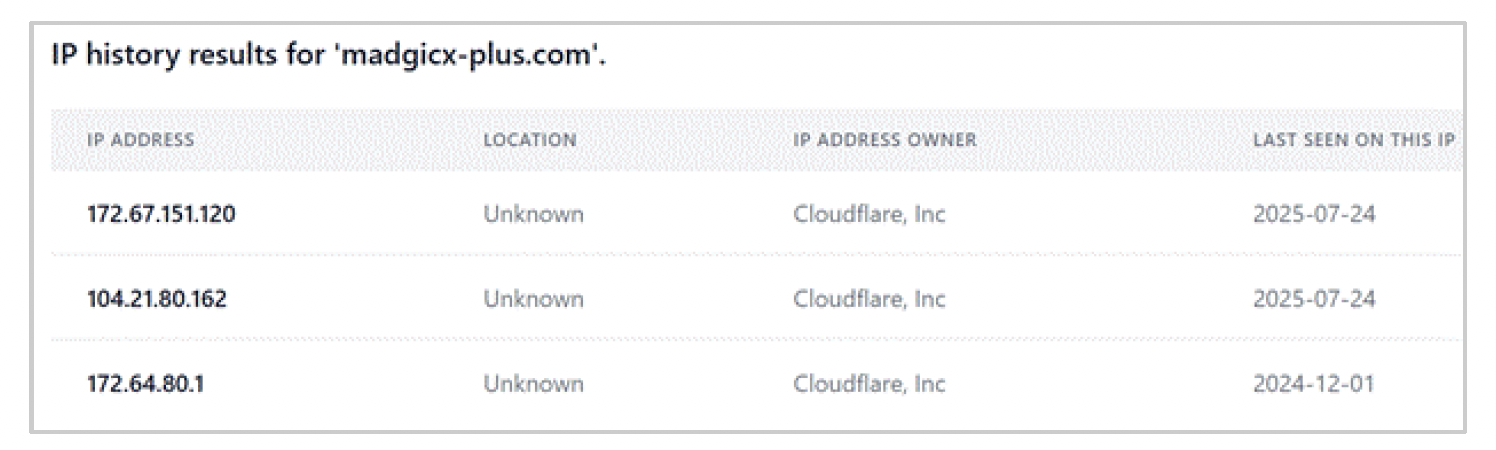
Task: Click the 2025-07-24 date for 172.67.151.120
Action: pyautogui.click(x=1314, y=214)
